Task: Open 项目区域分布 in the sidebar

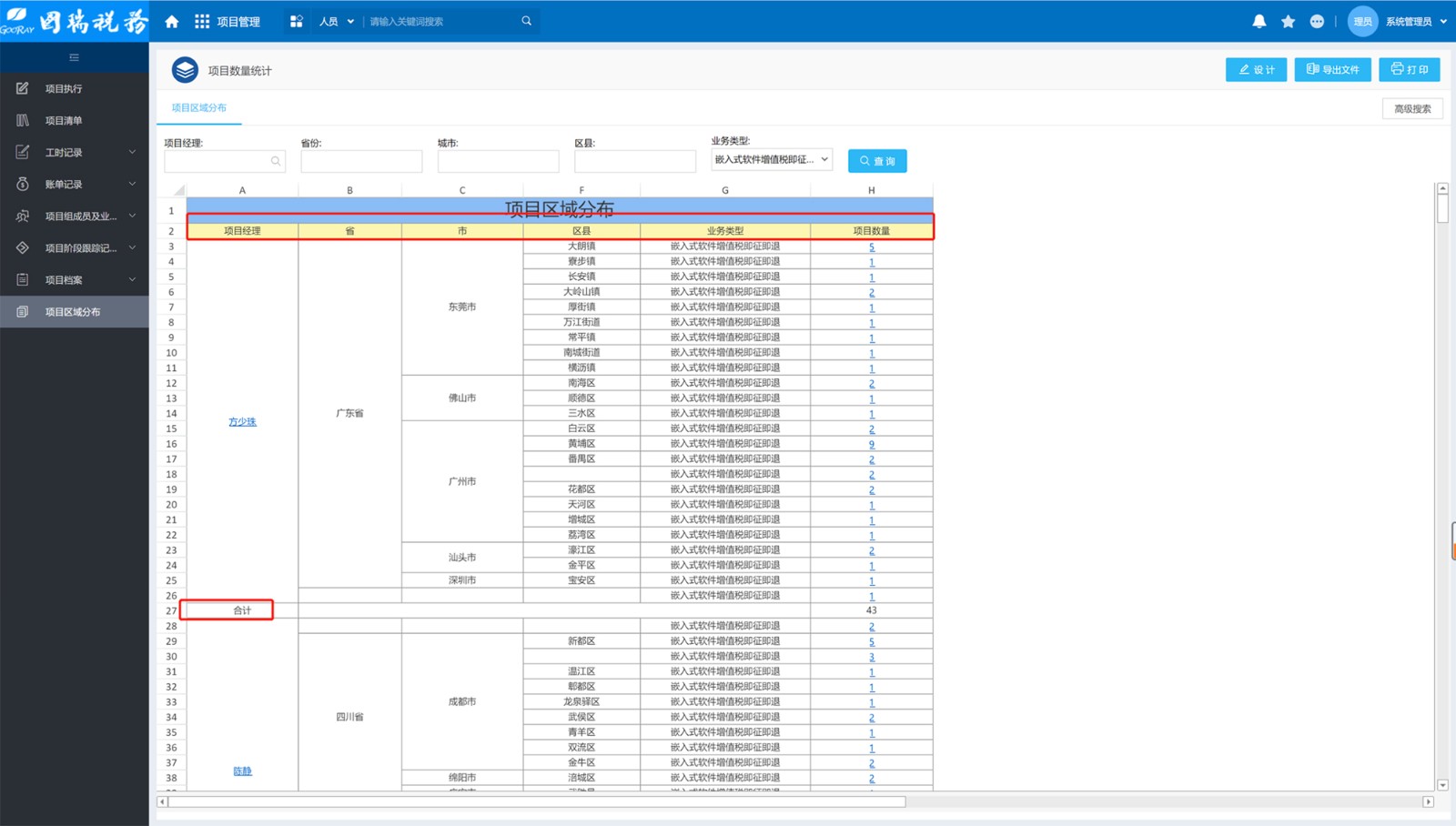Action: tap(75, 311)
